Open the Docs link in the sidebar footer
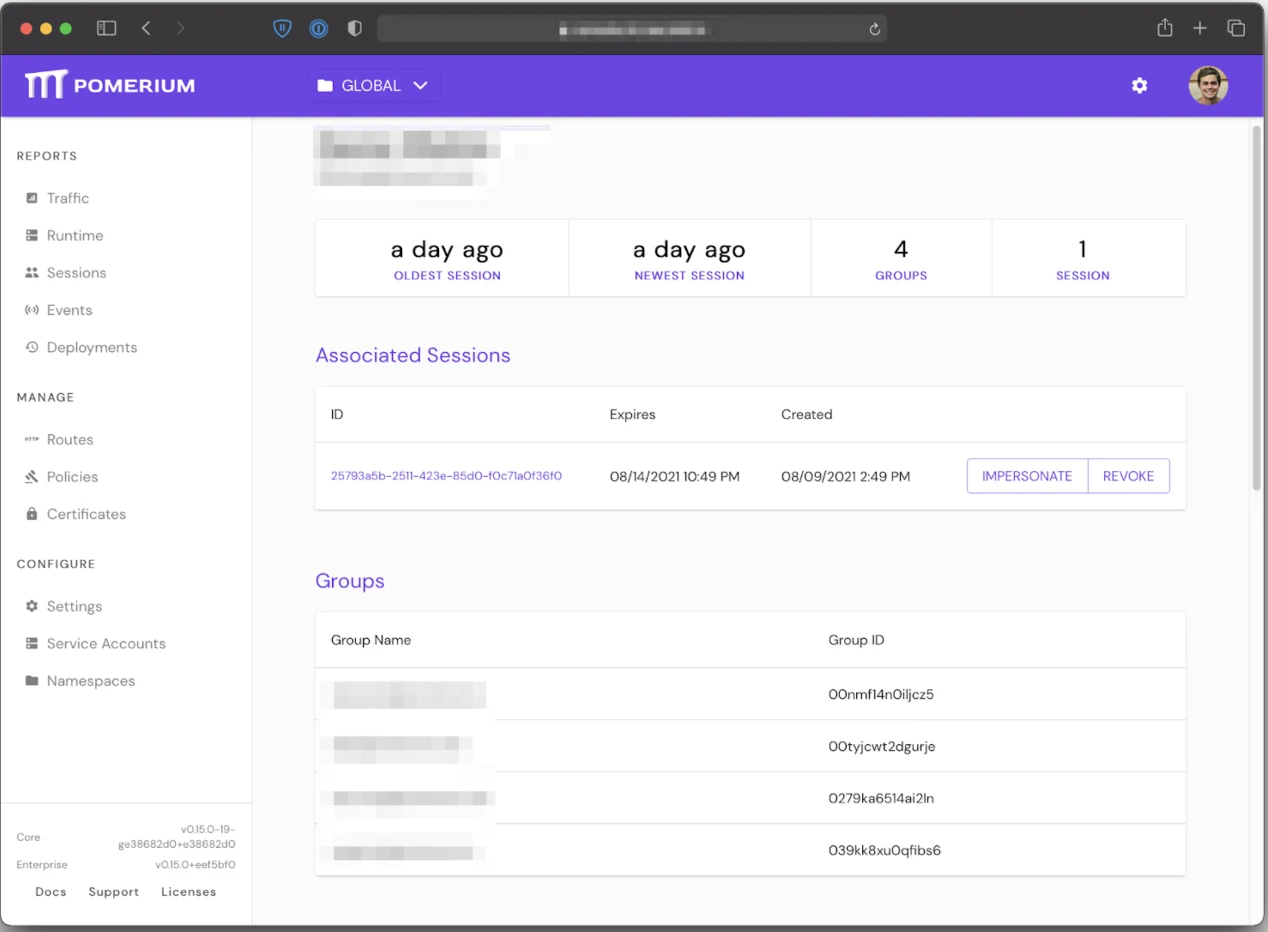The height and width of the screenshot is (932, 1268). pyautogui.click(x=50, y=891)
